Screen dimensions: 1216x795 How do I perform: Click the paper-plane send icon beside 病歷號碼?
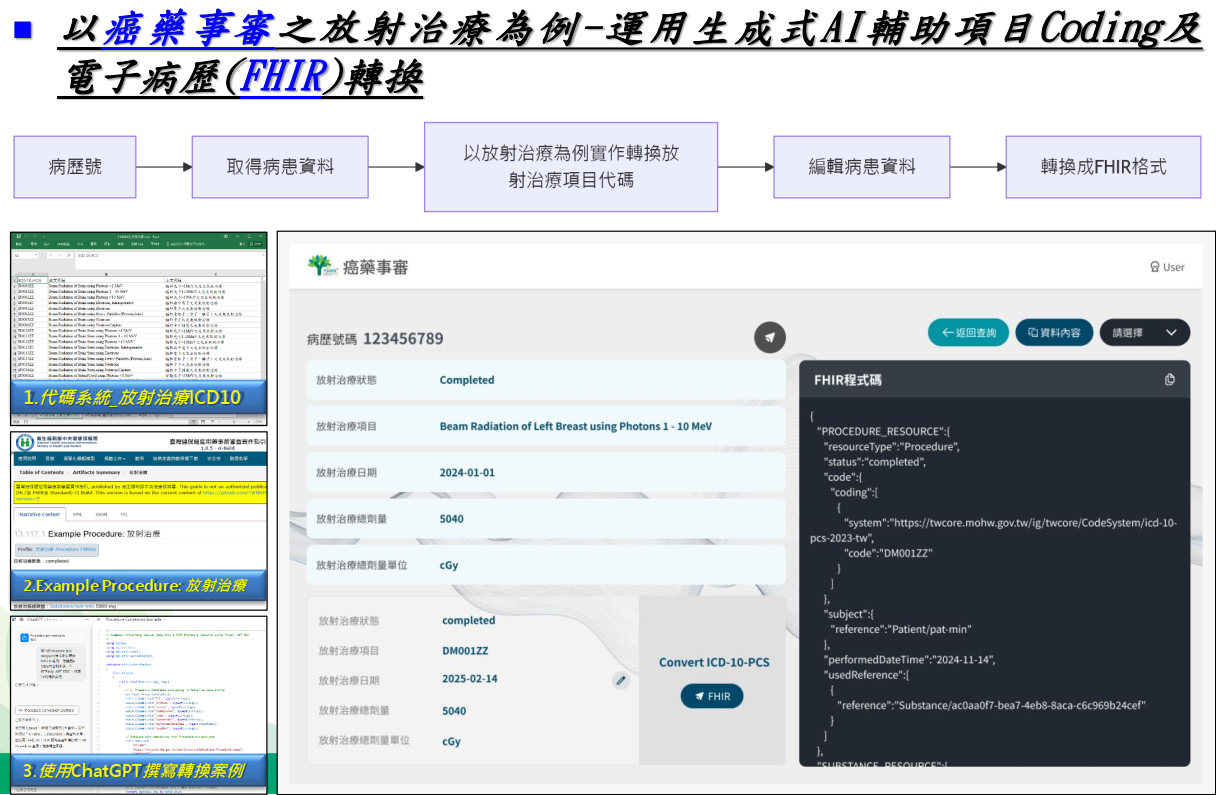[x=769, y=338]
